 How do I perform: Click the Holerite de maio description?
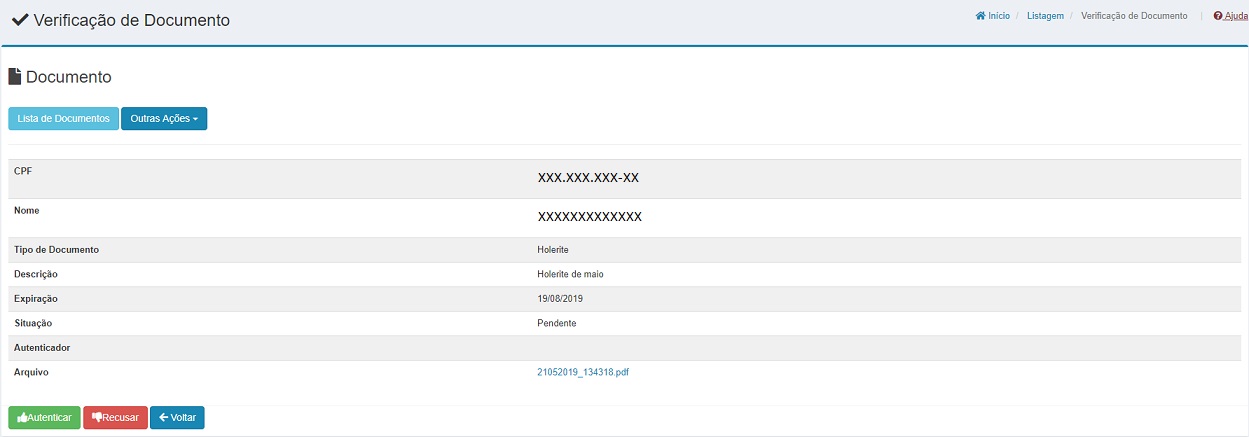click(x=570, y=274)
